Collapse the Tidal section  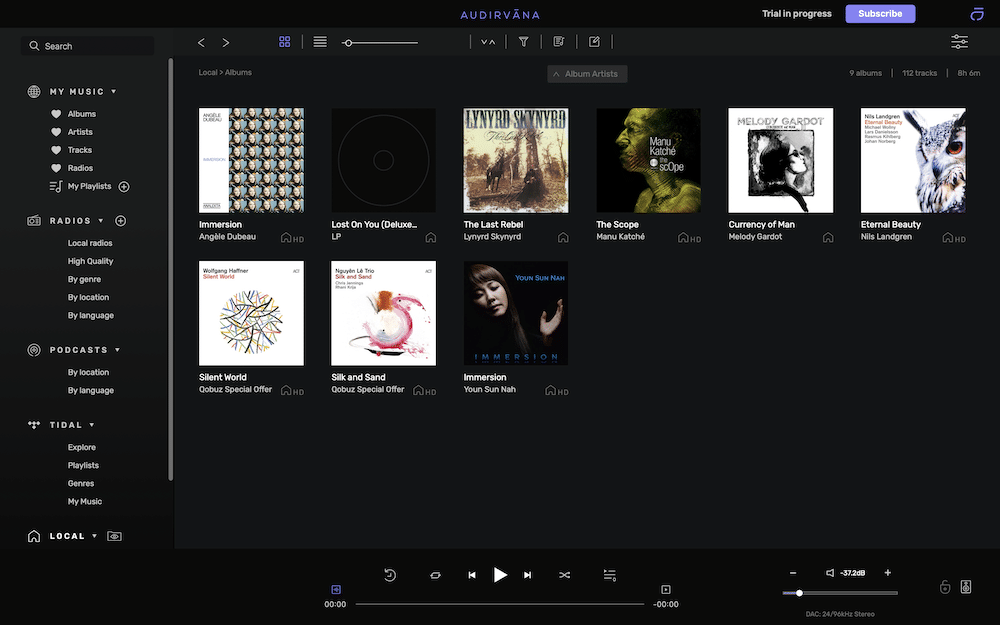(92, 425)
